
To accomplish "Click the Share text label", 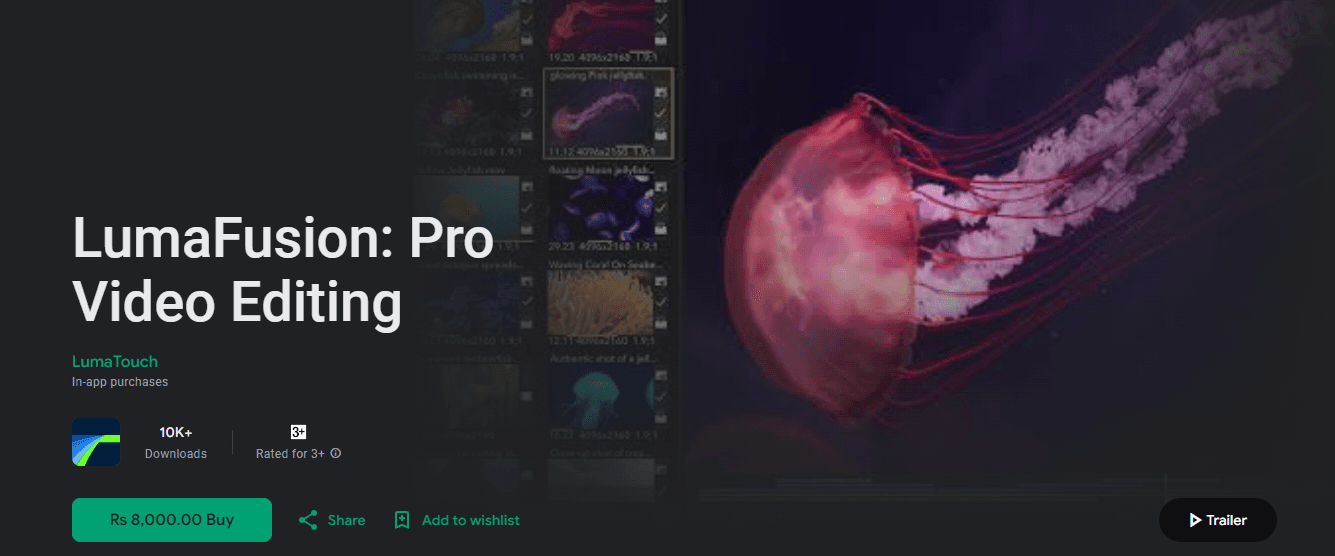I will (x=346, y=520).
